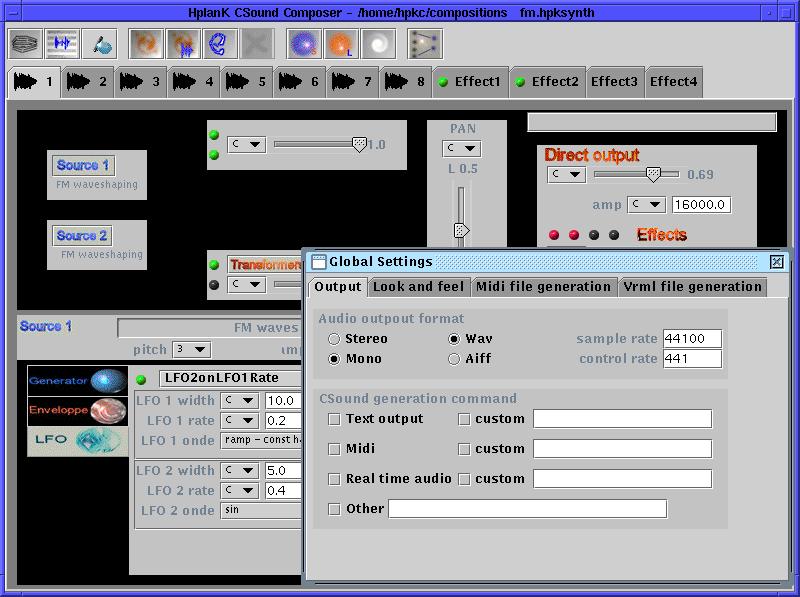Open the Generator panel icon
The image size is (800, 597).
[x=78, y=381]
